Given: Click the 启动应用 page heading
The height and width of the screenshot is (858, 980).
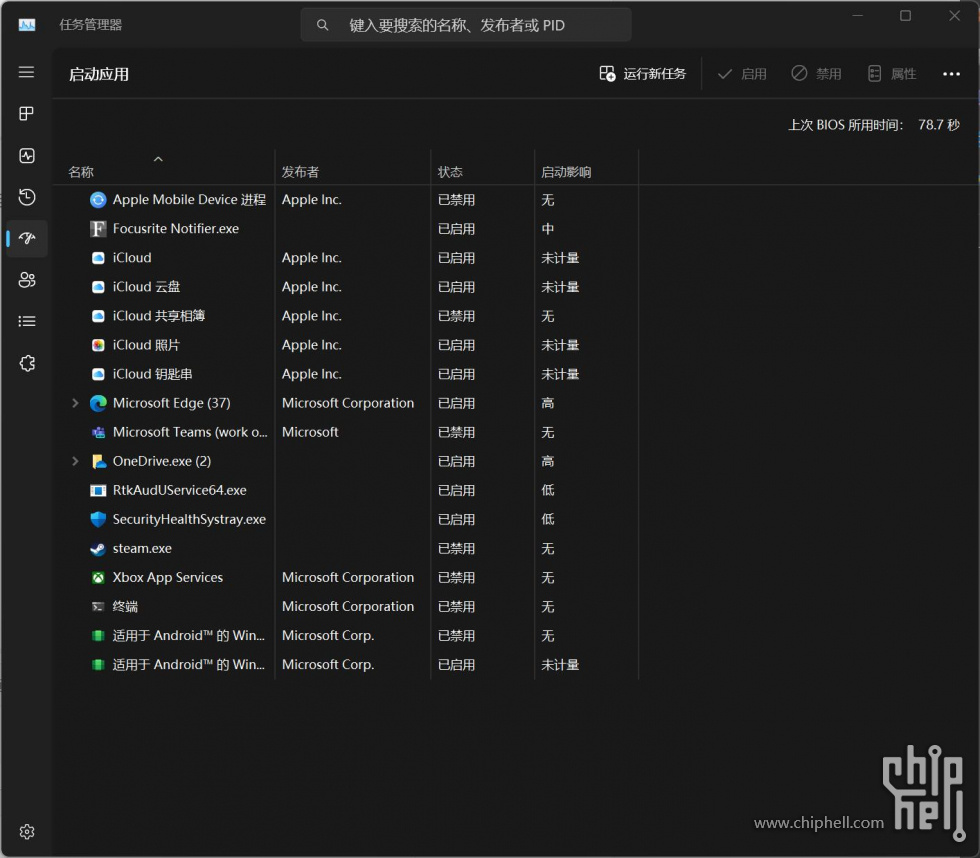Looking at the screenshot, I should (x=99, y=74).
